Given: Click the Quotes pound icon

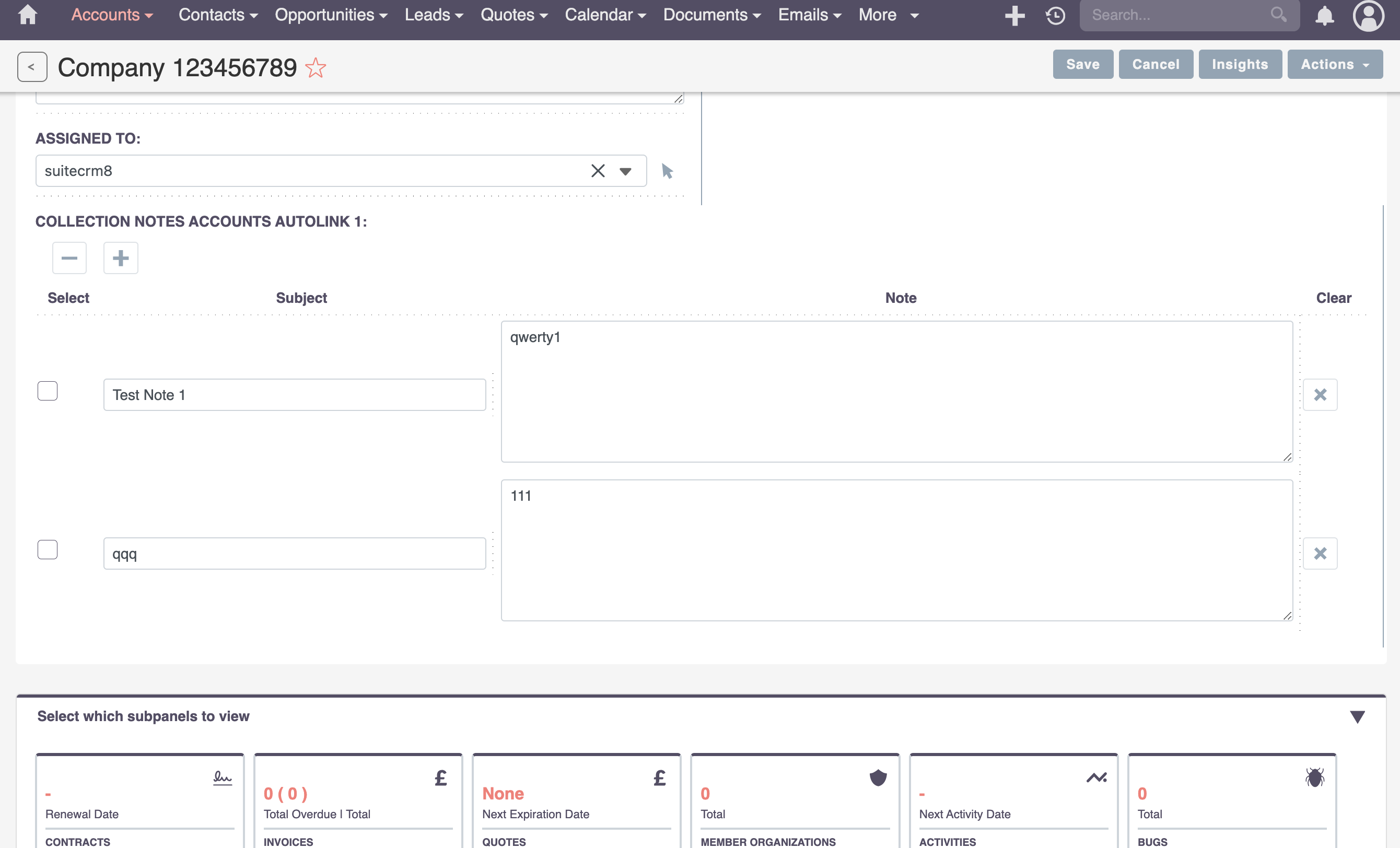Looking at the screenshot, I should tap(659, 778).
